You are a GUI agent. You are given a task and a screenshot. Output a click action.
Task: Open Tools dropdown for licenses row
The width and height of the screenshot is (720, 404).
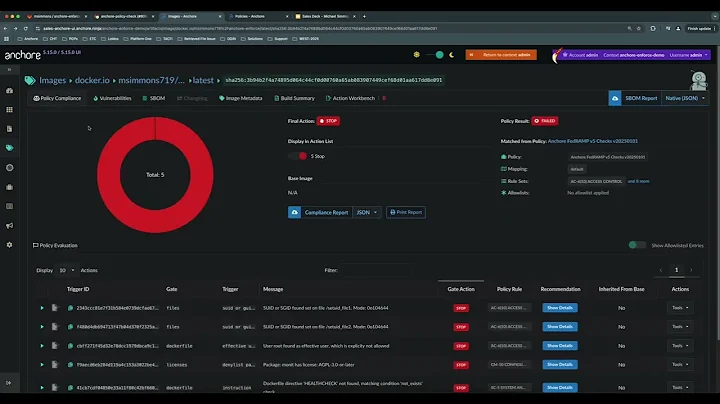click(x=680, y=365)
